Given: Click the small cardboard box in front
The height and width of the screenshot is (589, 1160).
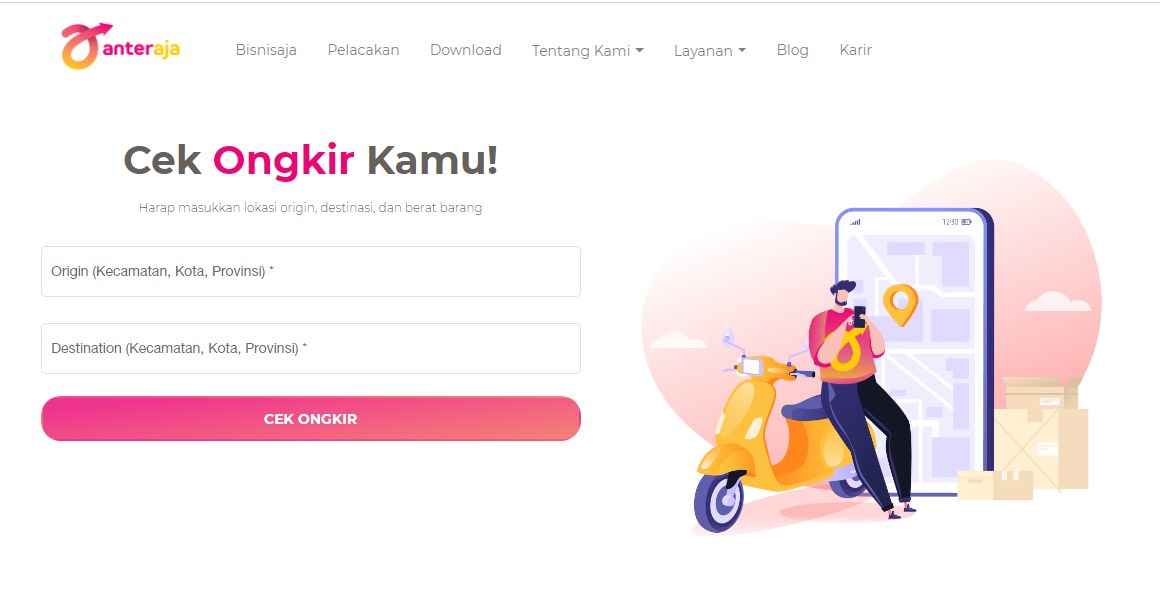Looking at the screenshot, I should tap(994, 485).
